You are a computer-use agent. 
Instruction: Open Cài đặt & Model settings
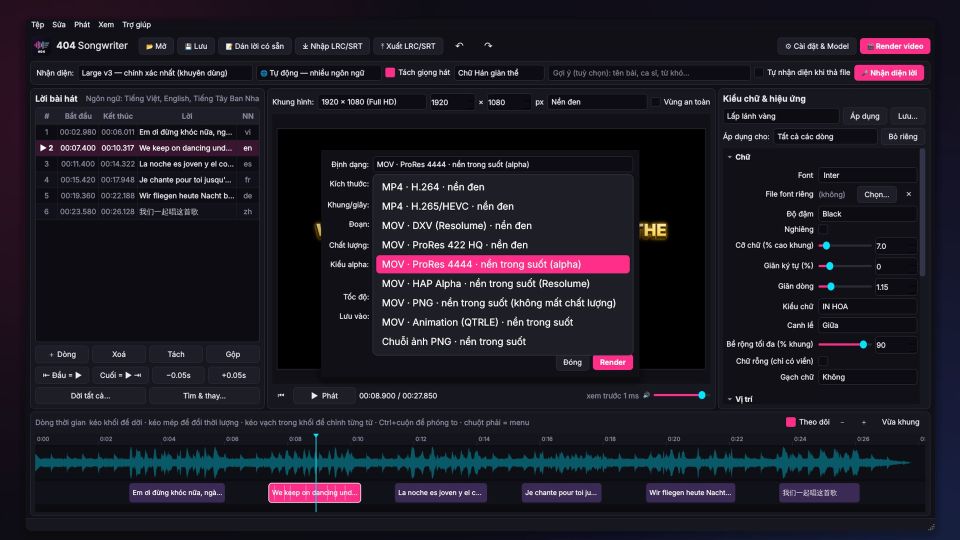click(x=817, y=46)
